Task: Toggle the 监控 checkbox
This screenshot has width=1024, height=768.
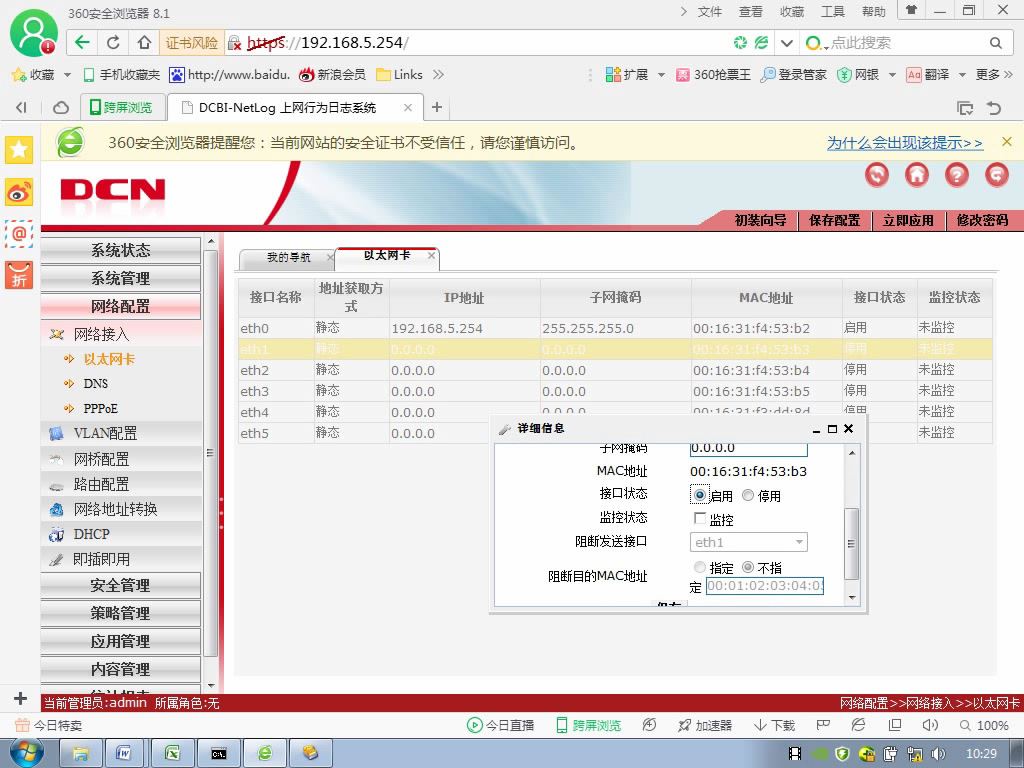Action: click(x=699, y=519)
